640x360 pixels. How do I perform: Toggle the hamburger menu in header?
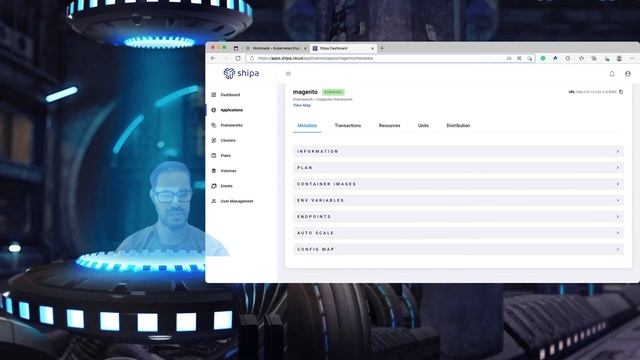[x=288, y=74]
